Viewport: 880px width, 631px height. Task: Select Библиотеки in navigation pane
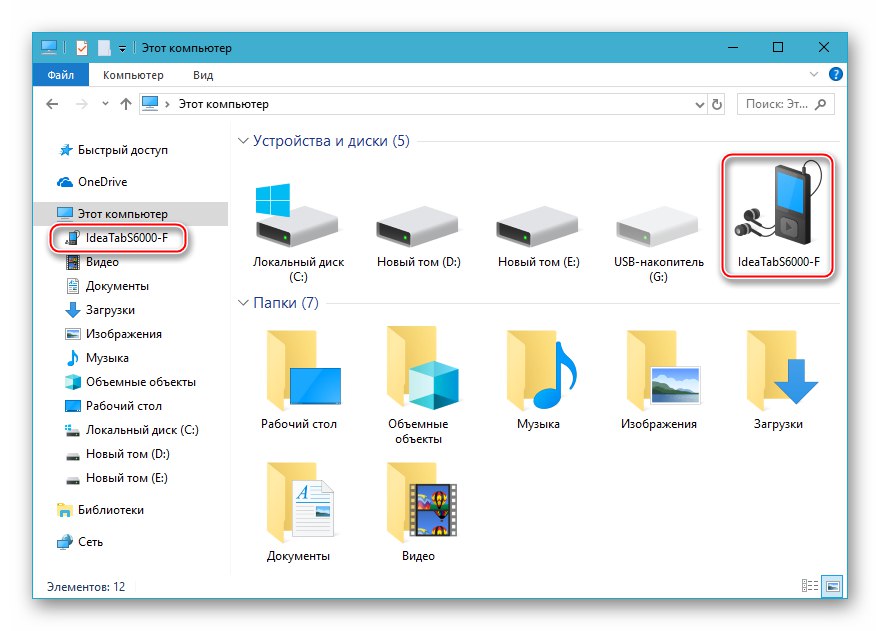click(x=101, y=510)
